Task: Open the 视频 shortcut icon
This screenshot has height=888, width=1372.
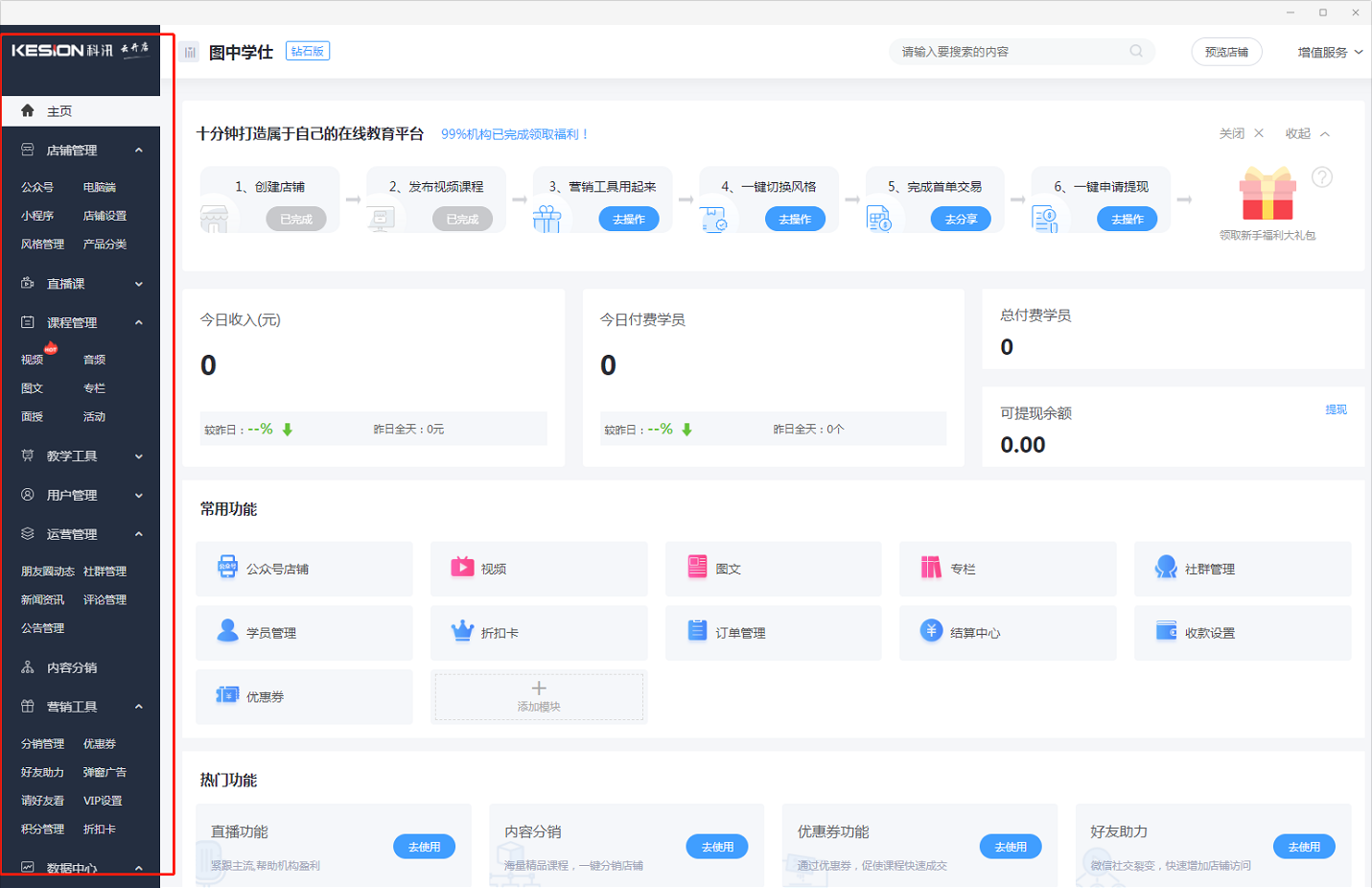Action: tap(462, 567)
